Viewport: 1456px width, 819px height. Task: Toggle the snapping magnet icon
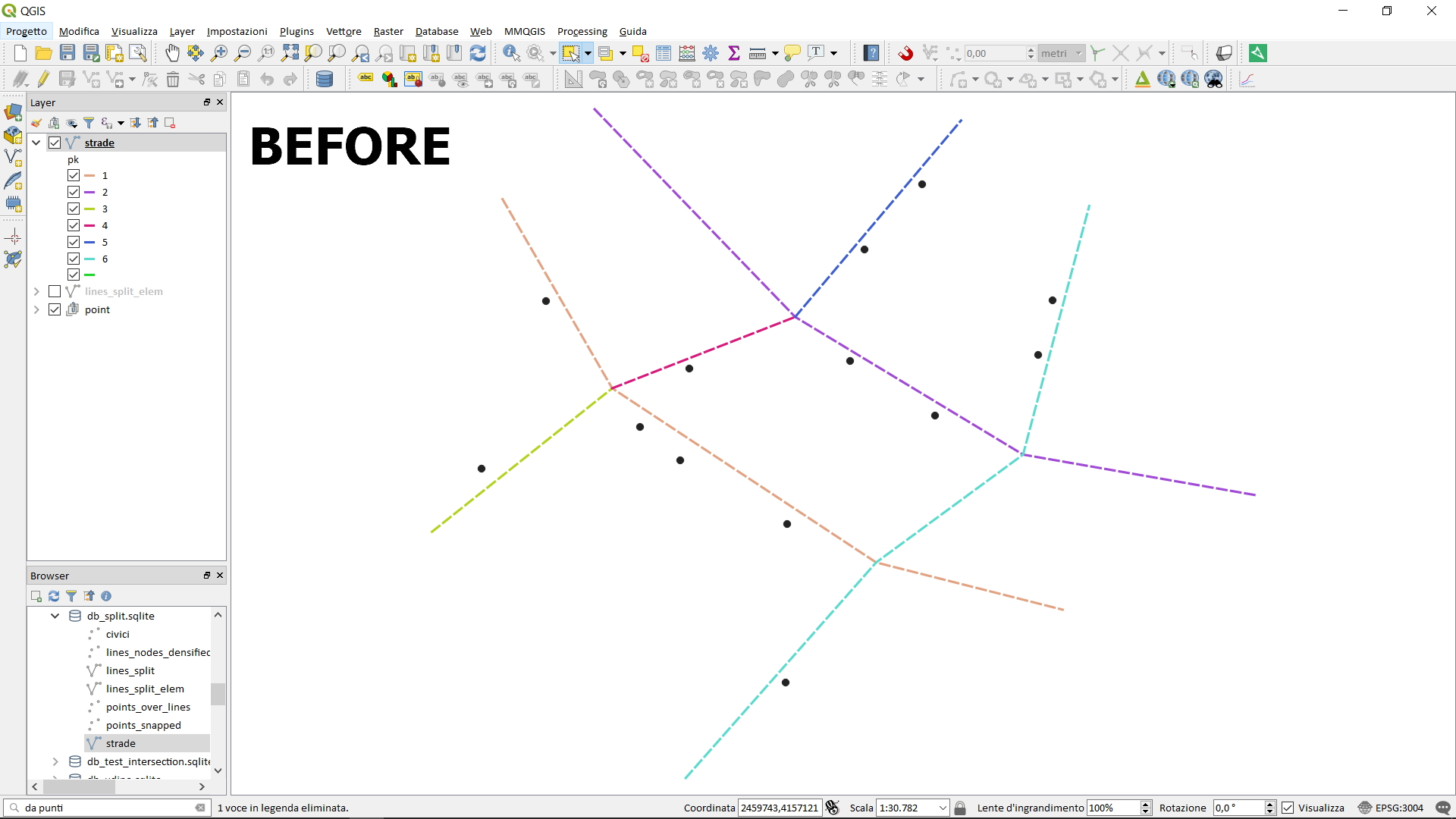[x=905, y=53]
